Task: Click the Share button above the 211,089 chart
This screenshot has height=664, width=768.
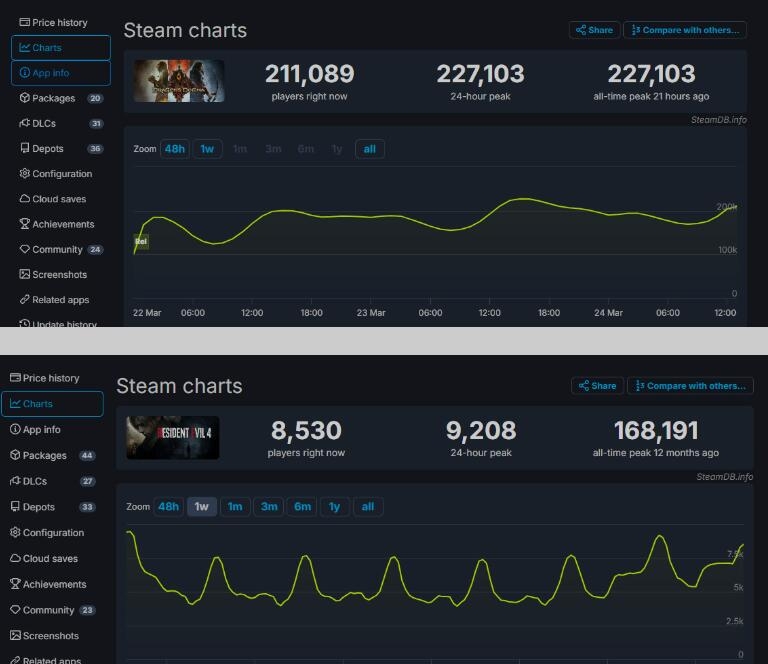Action: click(595, 30)
